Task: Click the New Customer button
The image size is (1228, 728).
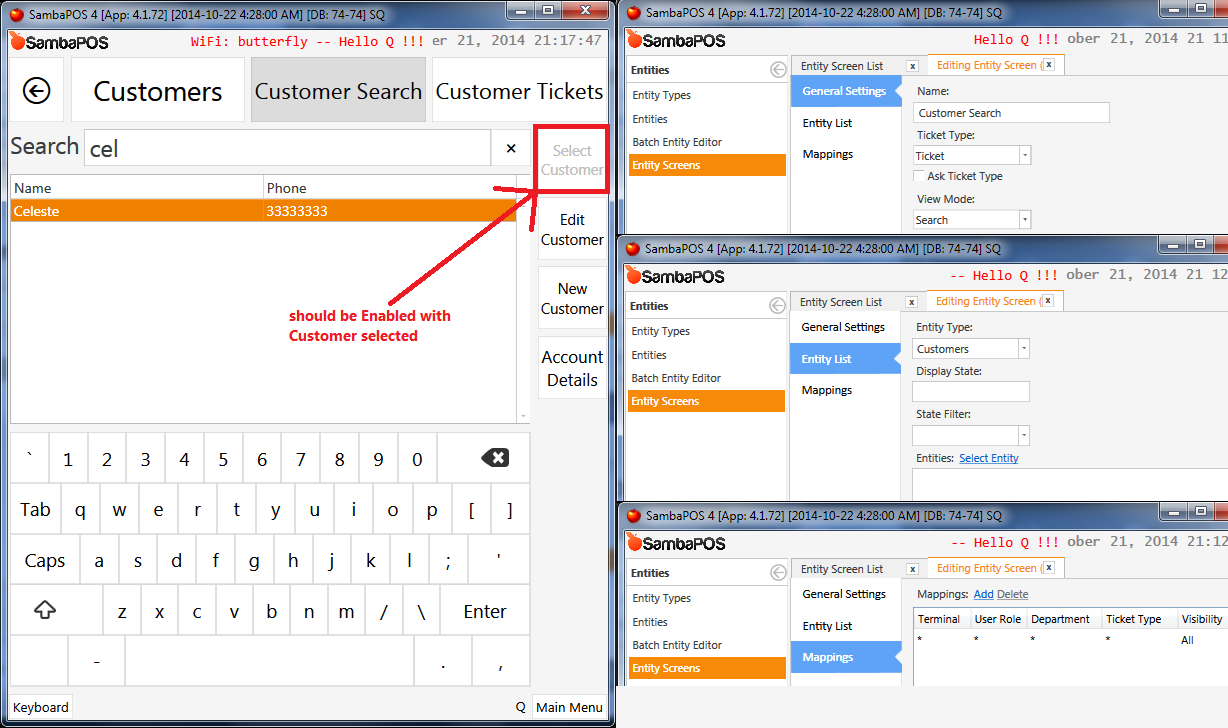Action: pos(572,298)
